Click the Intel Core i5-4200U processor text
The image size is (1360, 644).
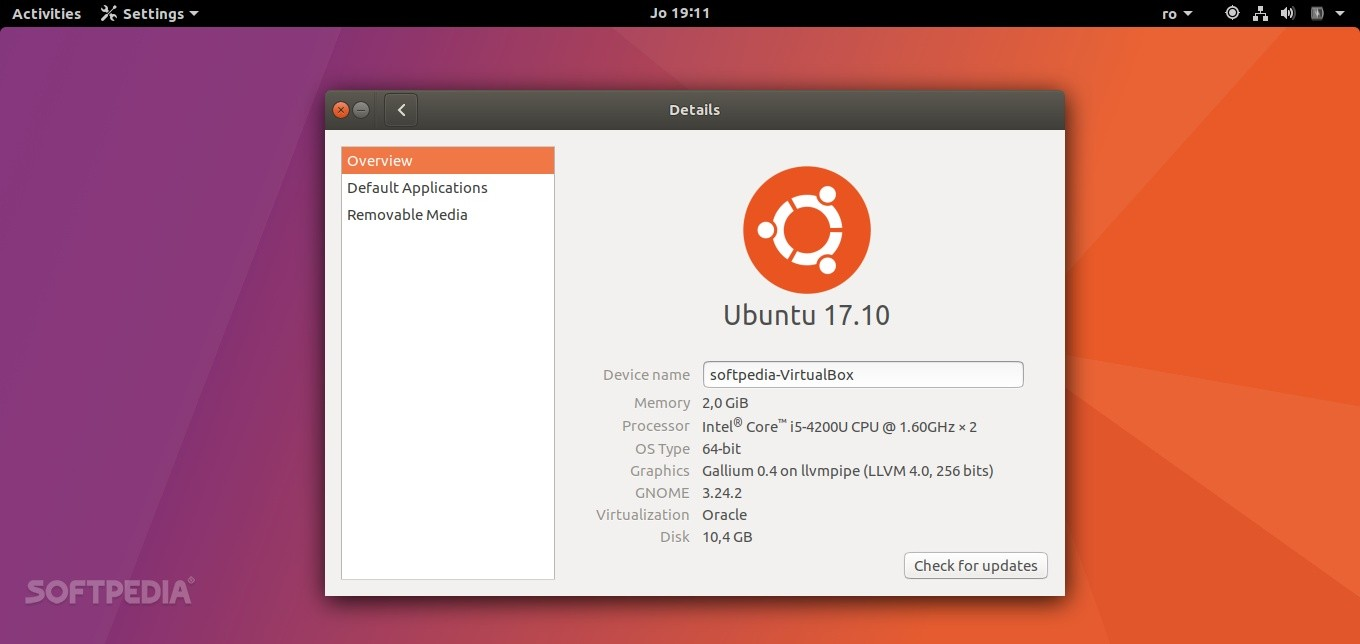point(839,426)
